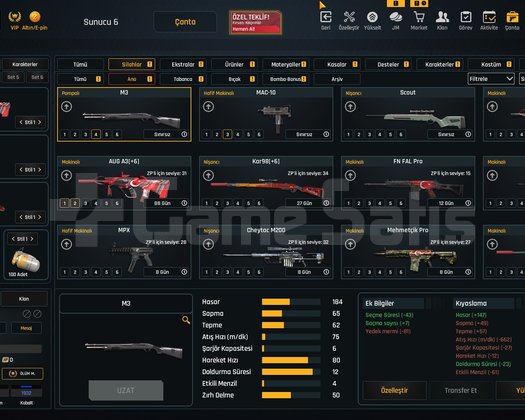The width and height of the screenshot is (525, 420).
Task: Open the Market cart icon
Action: 419,17
